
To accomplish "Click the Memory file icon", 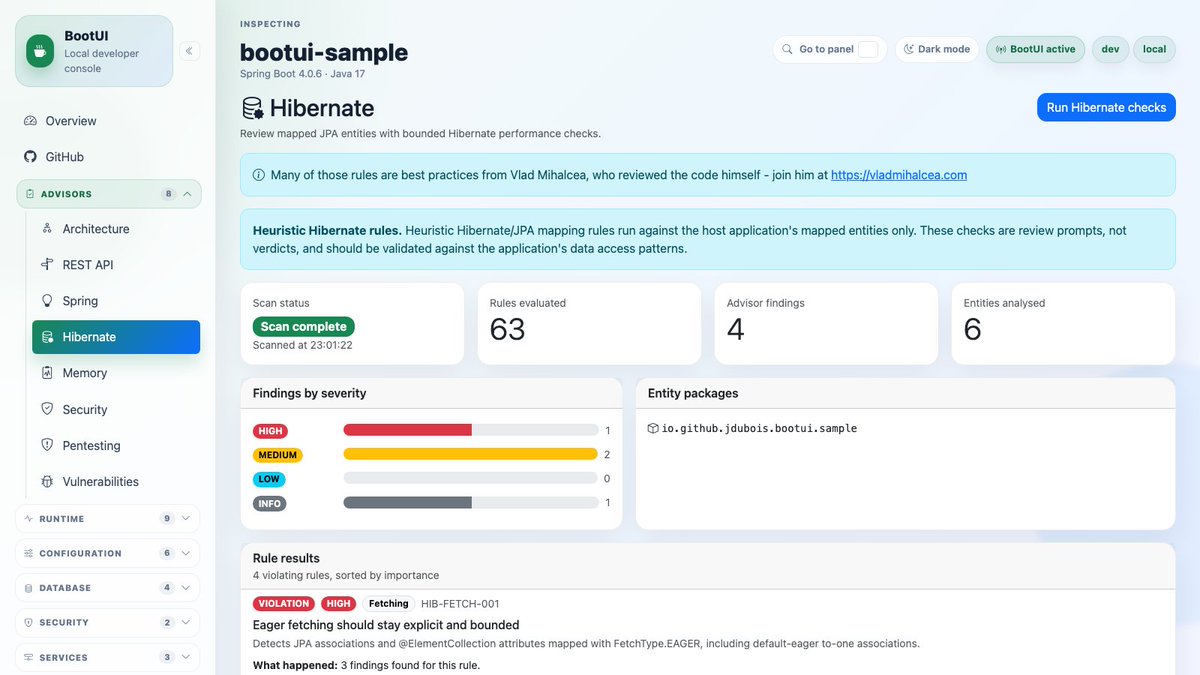I will (x=47, y=373).
